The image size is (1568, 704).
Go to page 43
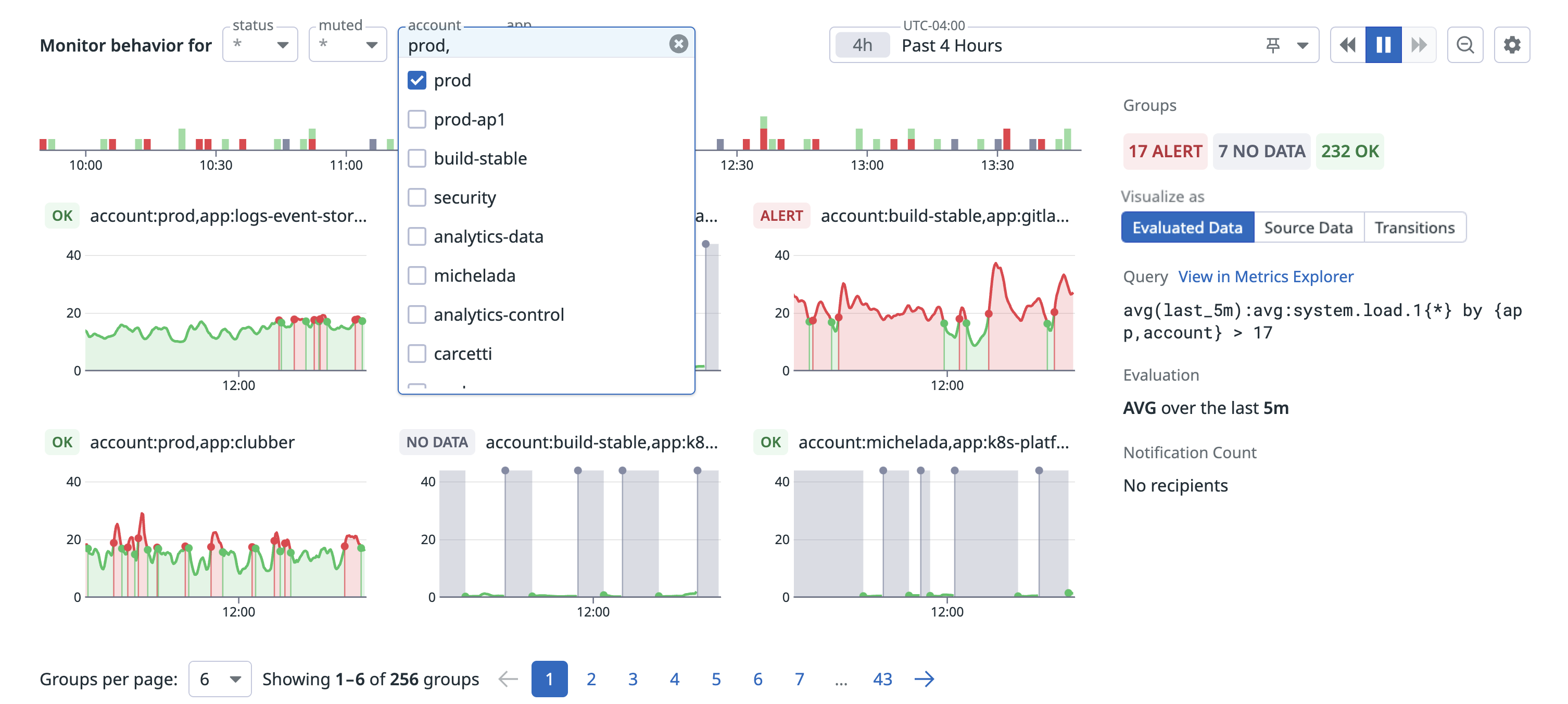click(x=882, y=678)
